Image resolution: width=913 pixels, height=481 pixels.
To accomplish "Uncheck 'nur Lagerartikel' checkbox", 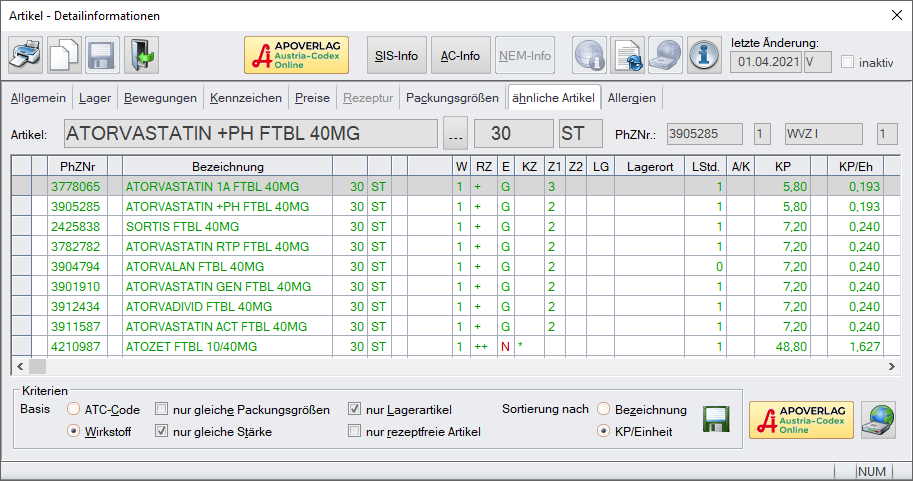I will tap(355, 410).
